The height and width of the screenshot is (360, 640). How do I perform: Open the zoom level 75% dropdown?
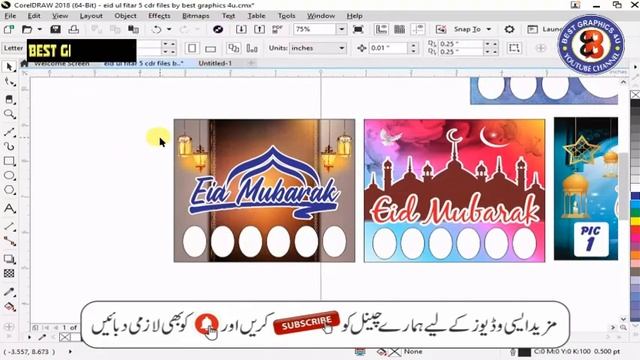coord(342,29)
